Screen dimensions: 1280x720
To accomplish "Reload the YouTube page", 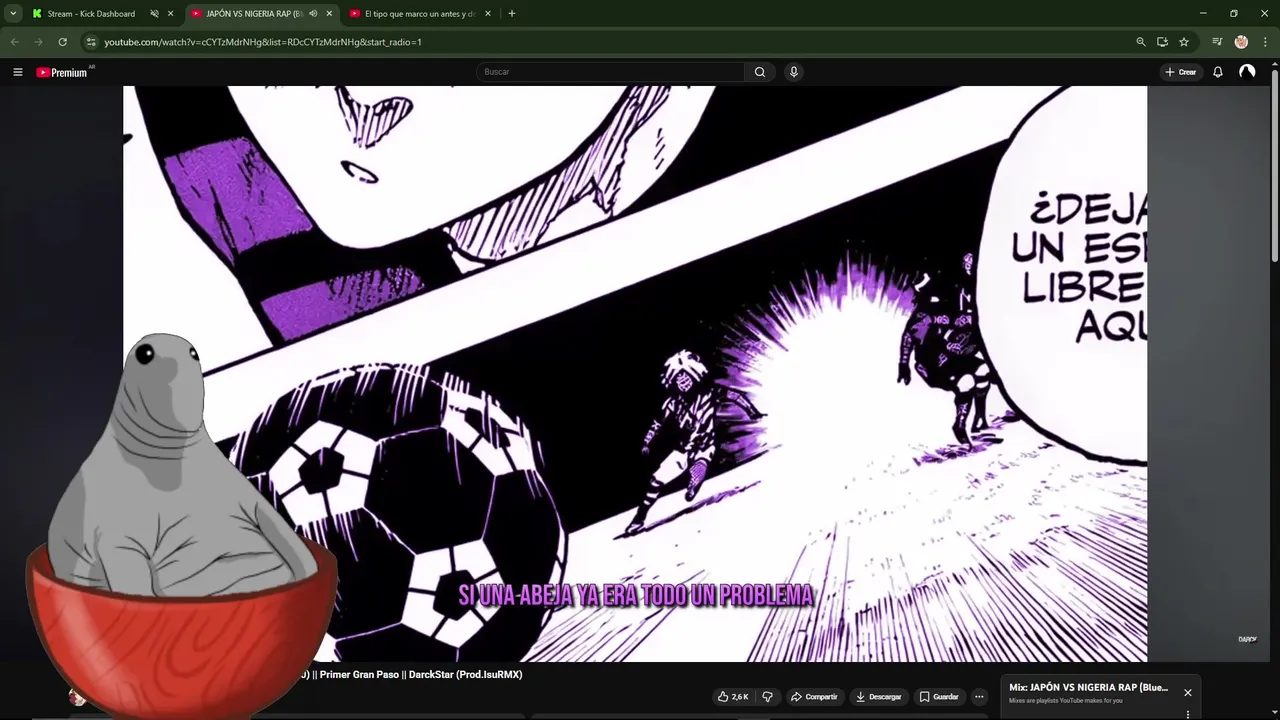I will pos(62,42).
